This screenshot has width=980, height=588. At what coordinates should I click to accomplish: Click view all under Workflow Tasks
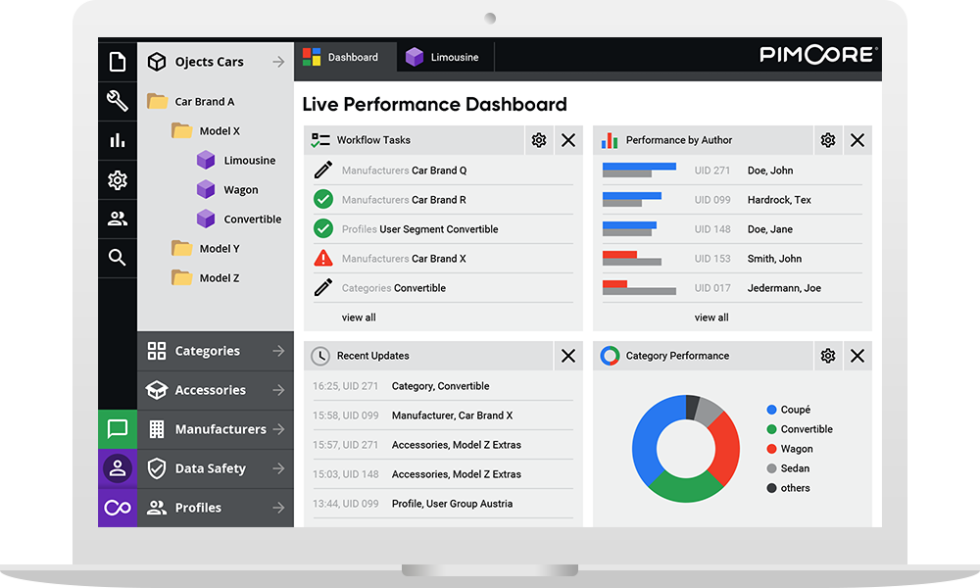(x=359, y=318)
